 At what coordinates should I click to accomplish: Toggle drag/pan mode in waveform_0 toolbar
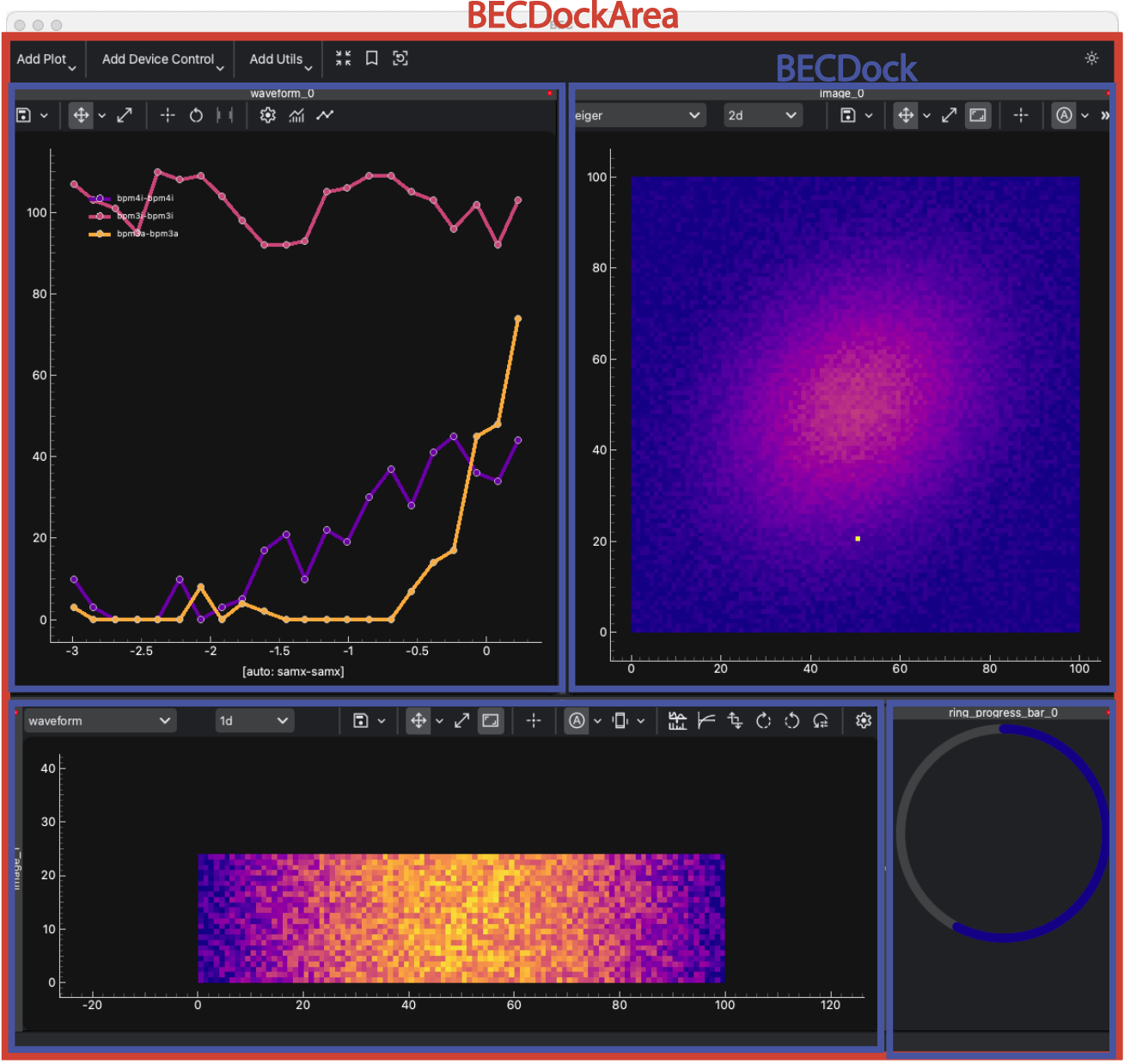tap(81, 115)
